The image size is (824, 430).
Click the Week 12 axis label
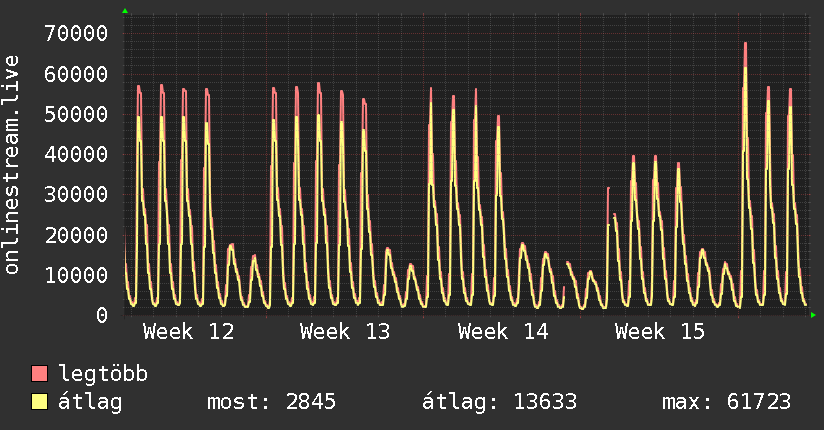pyautogui.click(x=188, y=332)
